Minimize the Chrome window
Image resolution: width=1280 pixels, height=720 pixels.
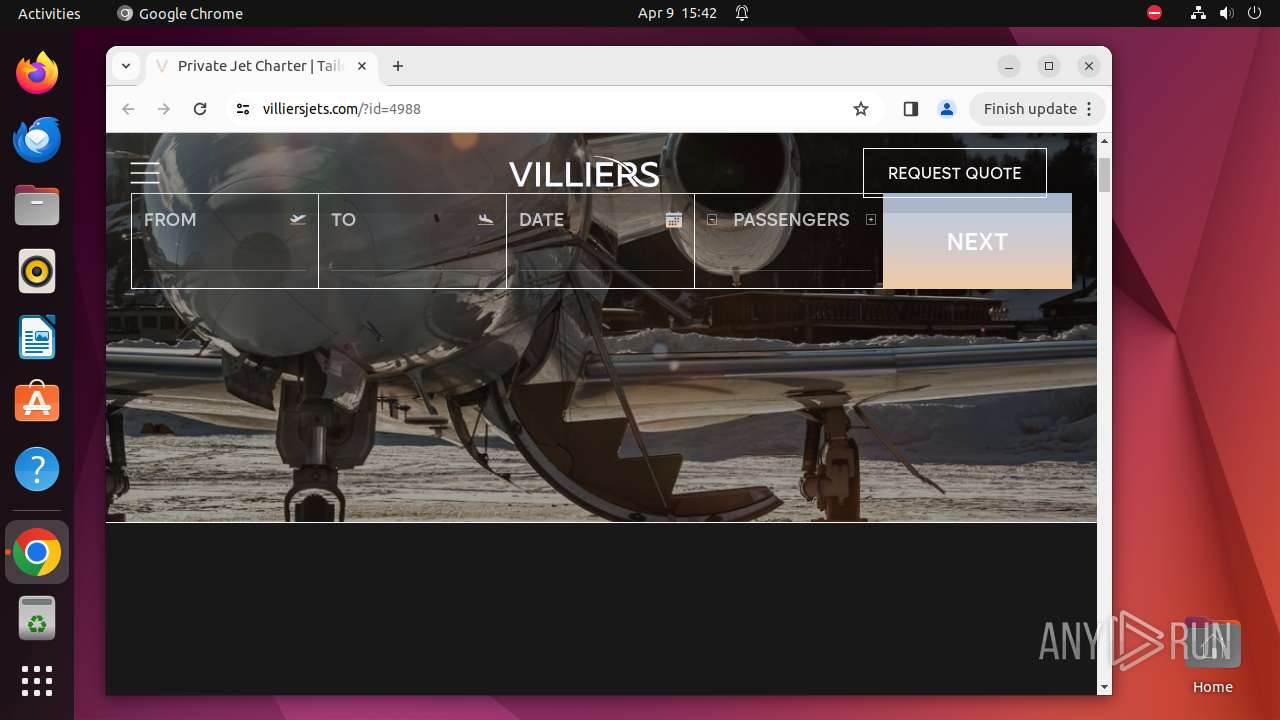(1009, 66)
